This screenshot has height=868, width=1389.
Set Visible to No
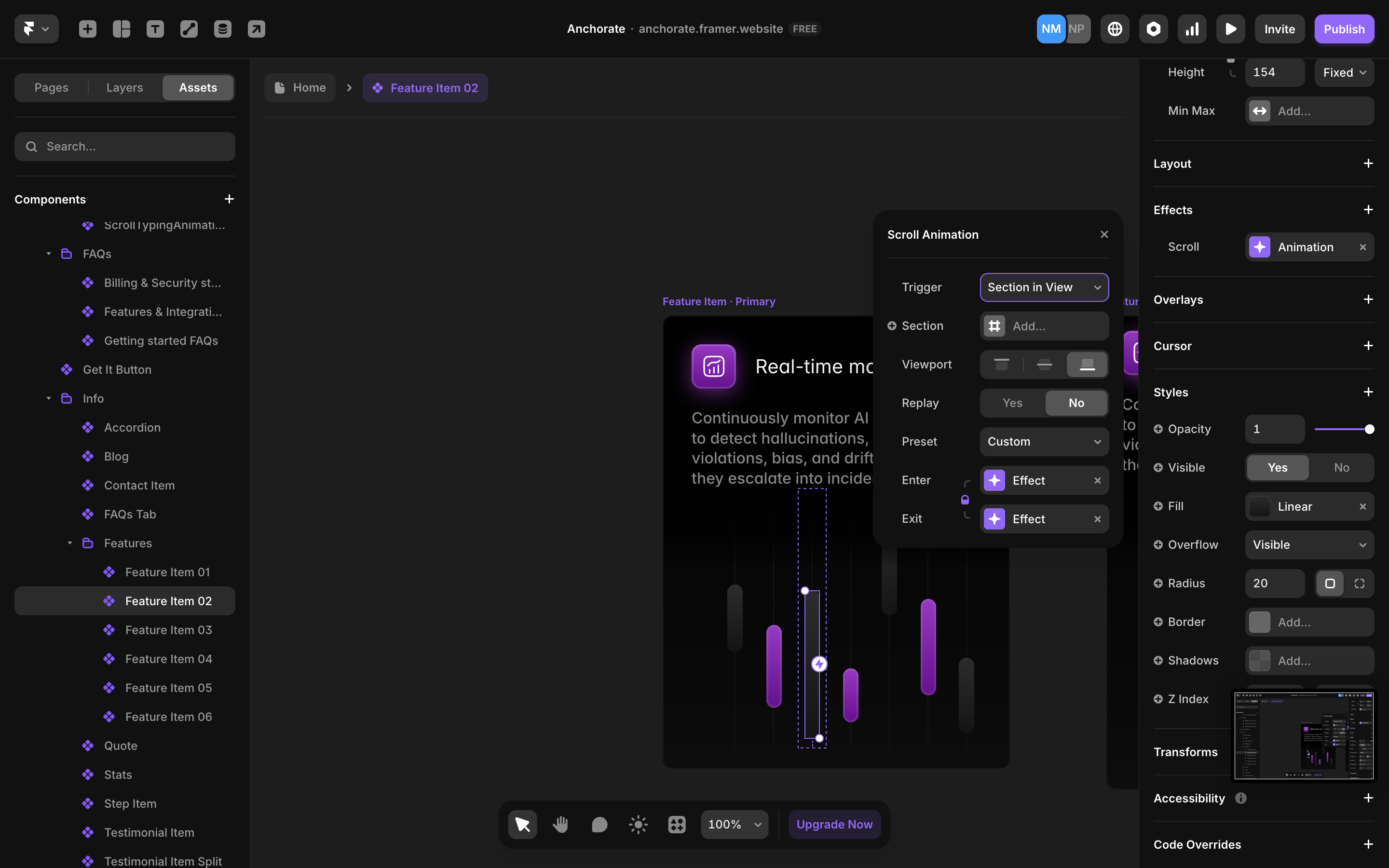point(1341,467)
